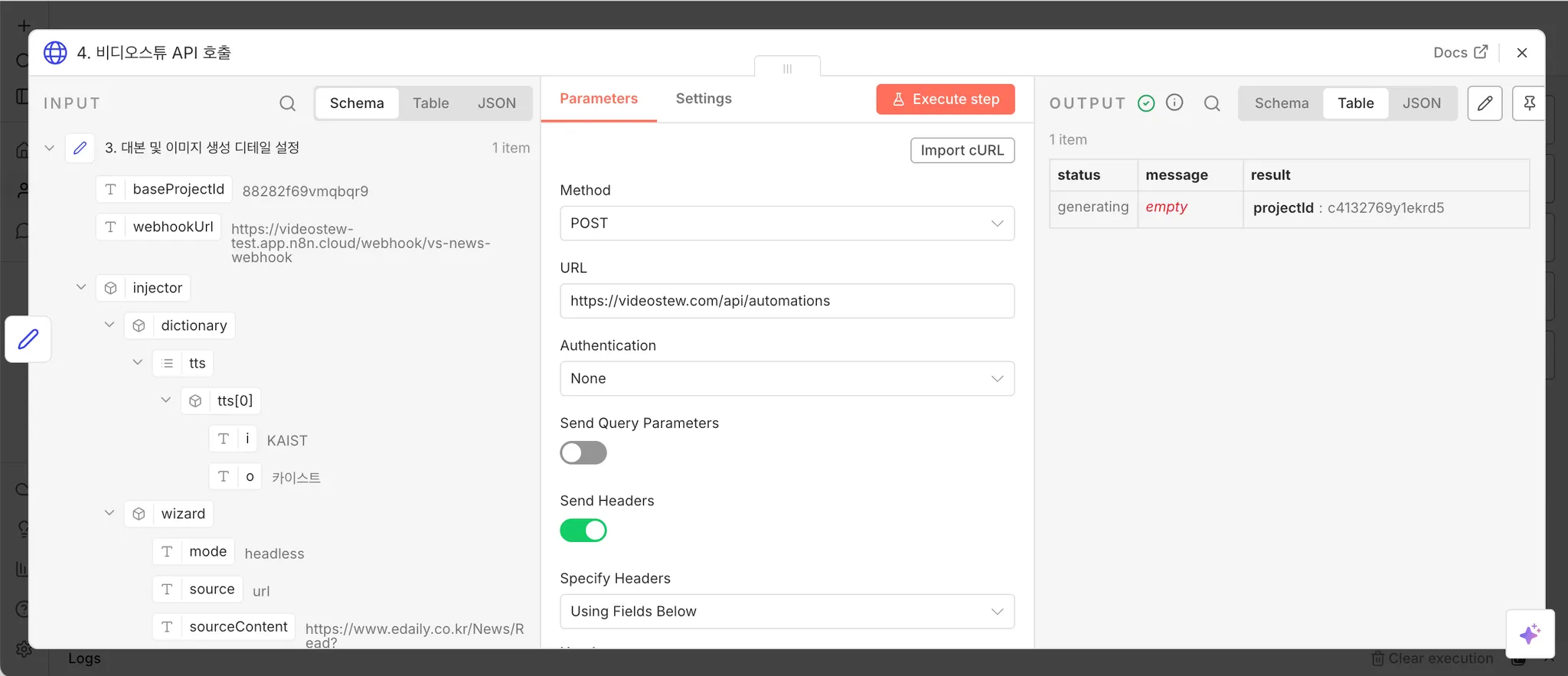Click the Import cURL button

962,151
